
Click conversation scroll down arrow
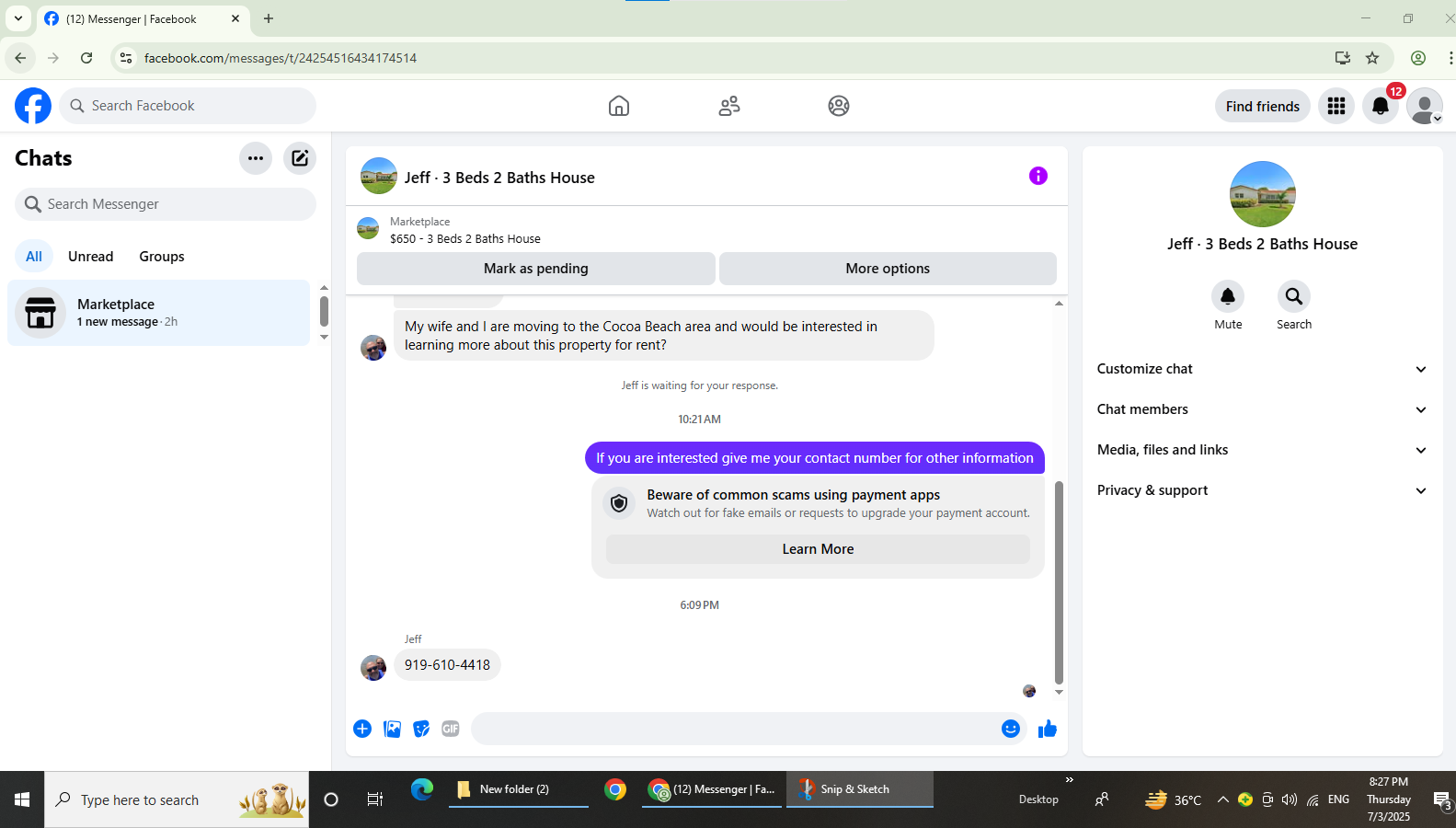[1059, 692]
